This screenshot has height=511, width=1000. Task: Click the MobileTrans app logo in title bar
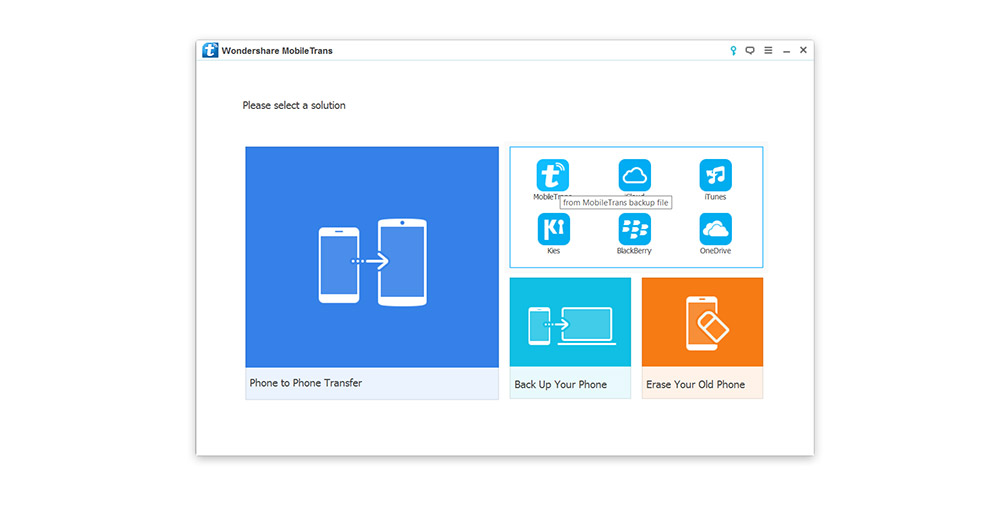click(210, 50)
